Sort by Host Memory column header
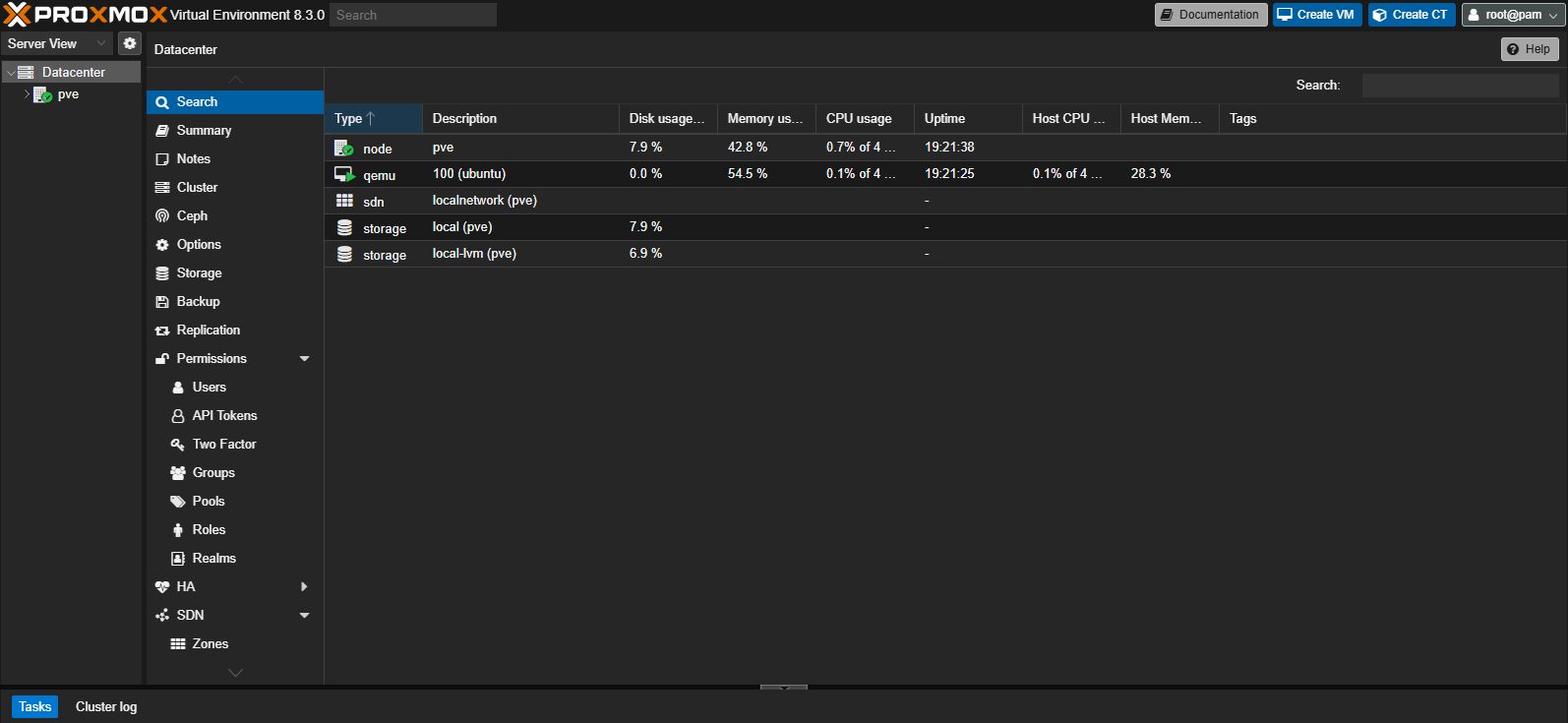 pos(1170,118)
